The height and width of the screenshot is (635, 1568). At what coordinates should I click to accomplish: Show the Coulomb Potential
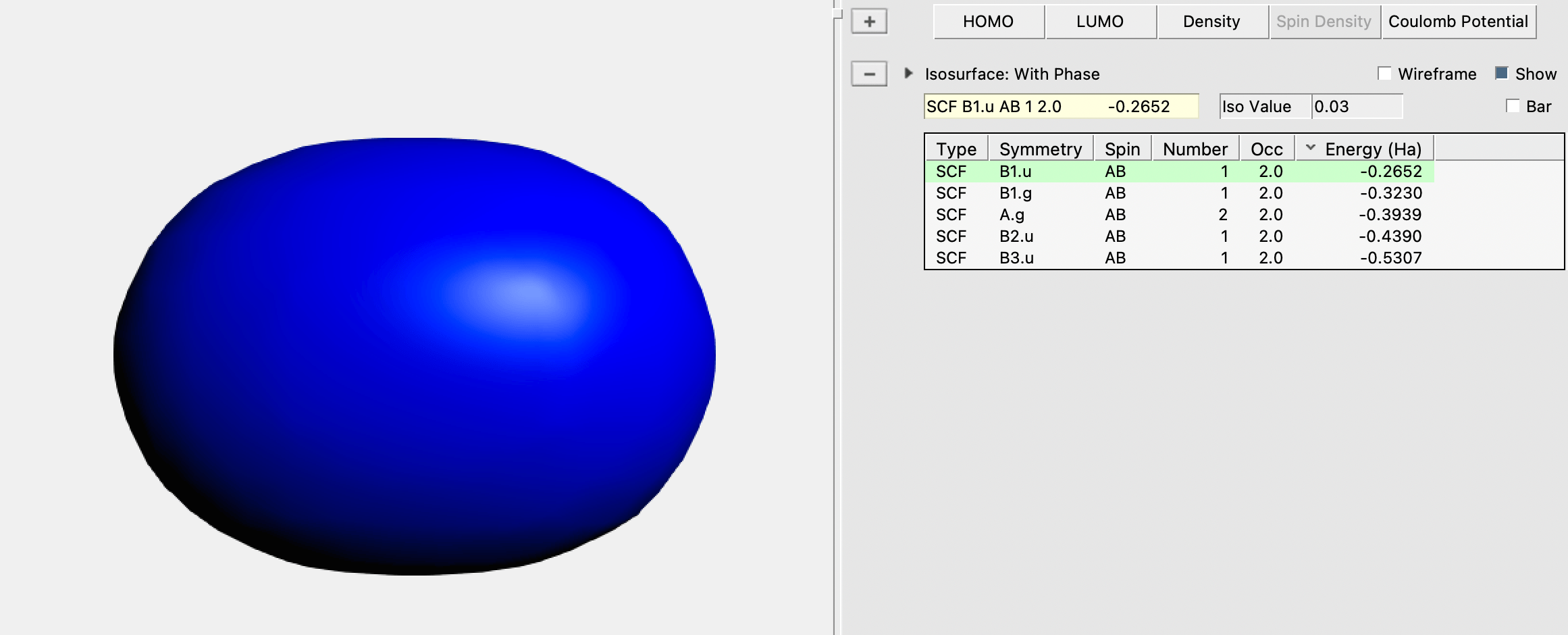point(1458,21)
